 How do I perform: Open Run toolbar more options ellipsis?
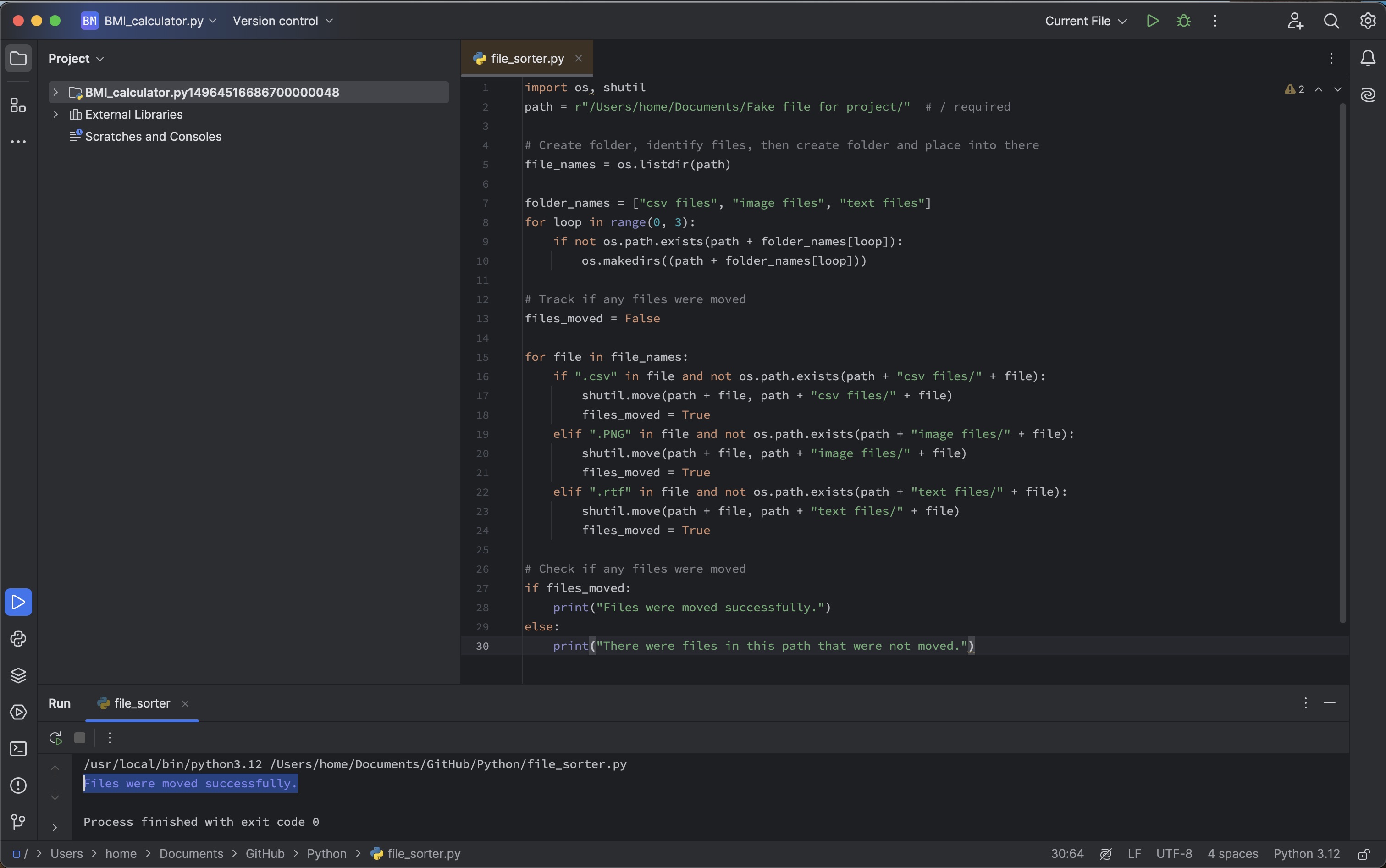pos(110,738)
